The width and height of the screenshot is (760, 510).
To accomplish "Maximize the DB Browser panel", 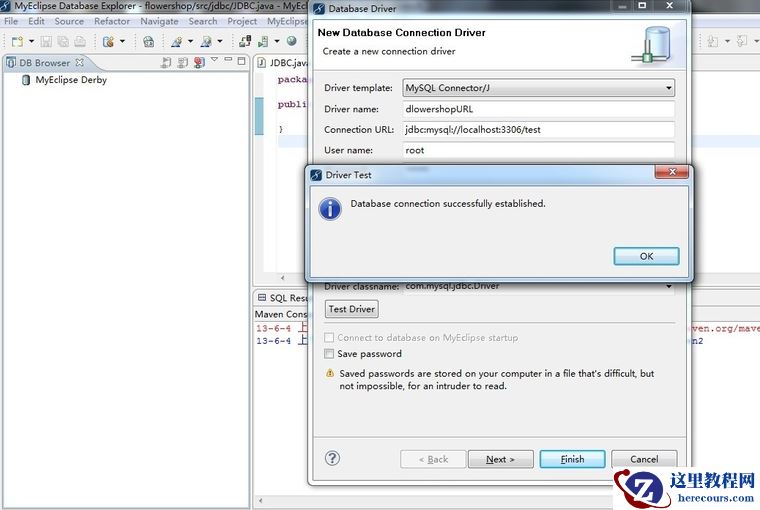I will [241, 61].
